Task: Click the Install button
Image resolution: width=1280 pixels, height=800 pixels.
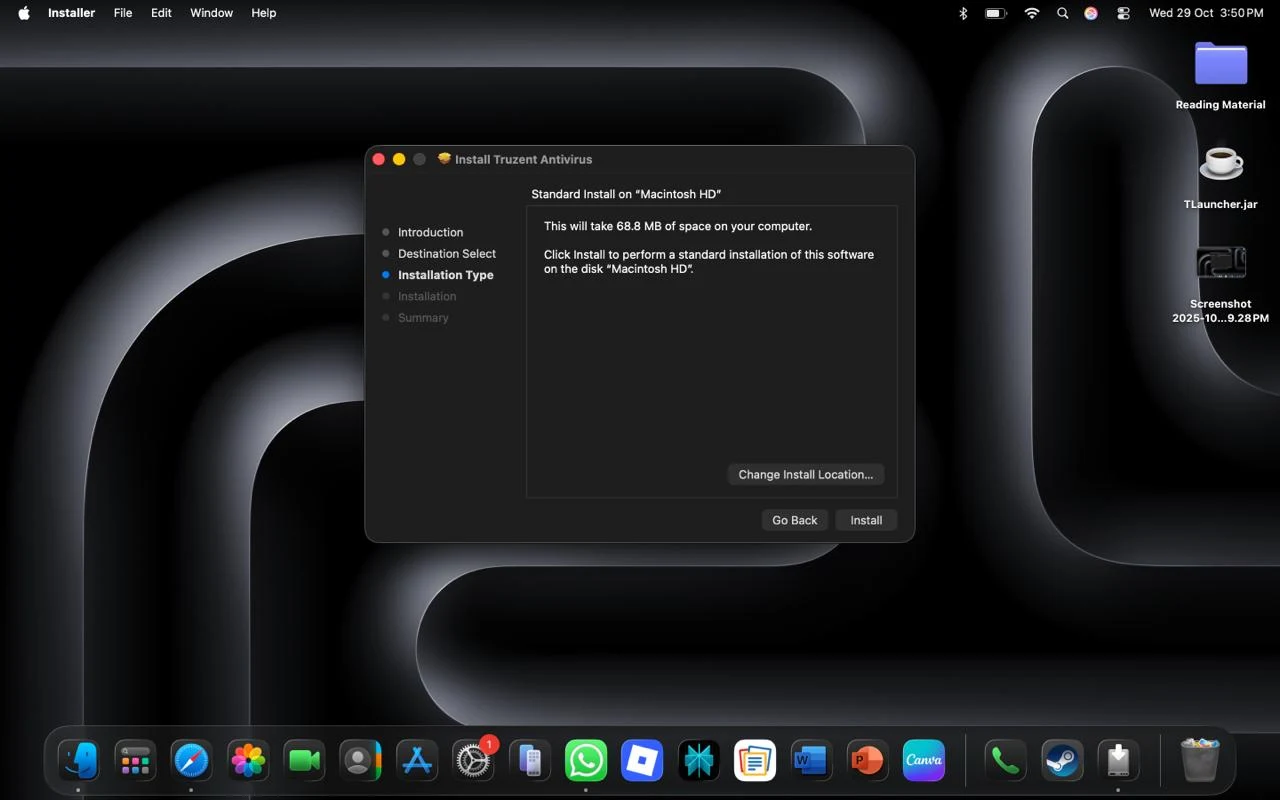Action: [866, 520]
